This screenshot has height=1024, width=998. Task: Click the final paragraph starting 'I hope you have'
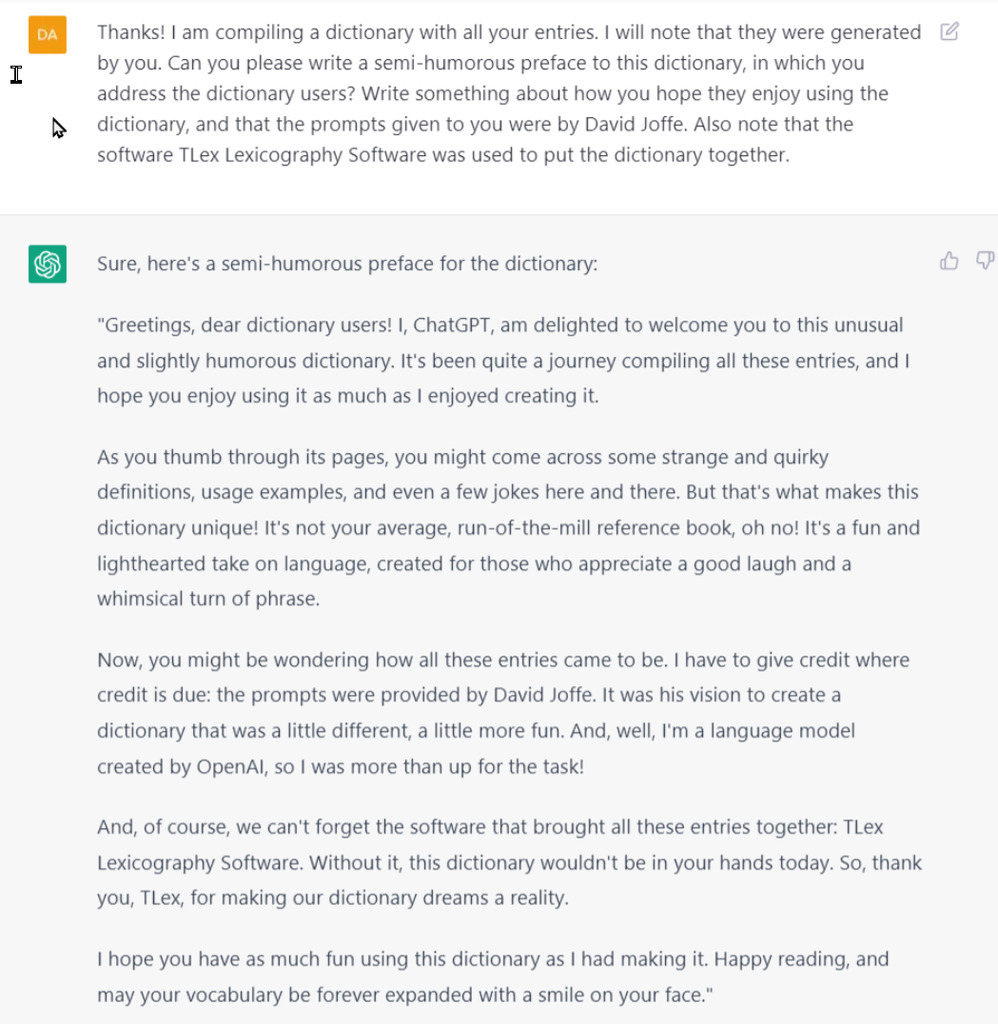pos(493,977)
